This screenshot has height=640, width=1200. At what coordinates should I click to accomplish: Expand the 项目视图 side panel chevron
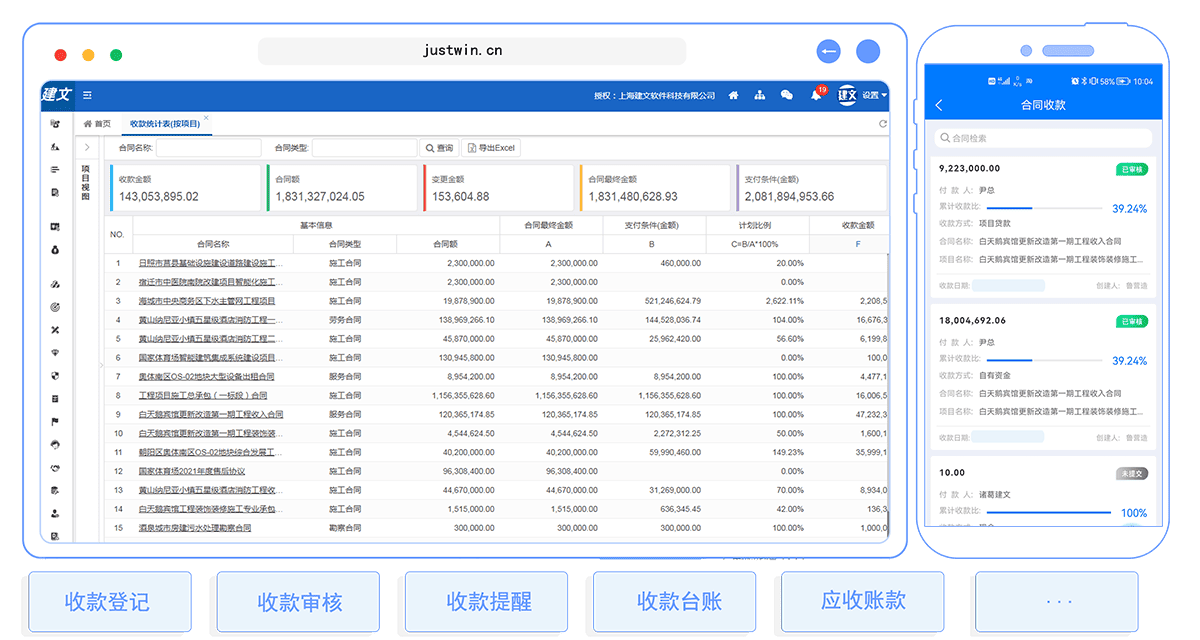pyautogui.click(x=88, y=148)
